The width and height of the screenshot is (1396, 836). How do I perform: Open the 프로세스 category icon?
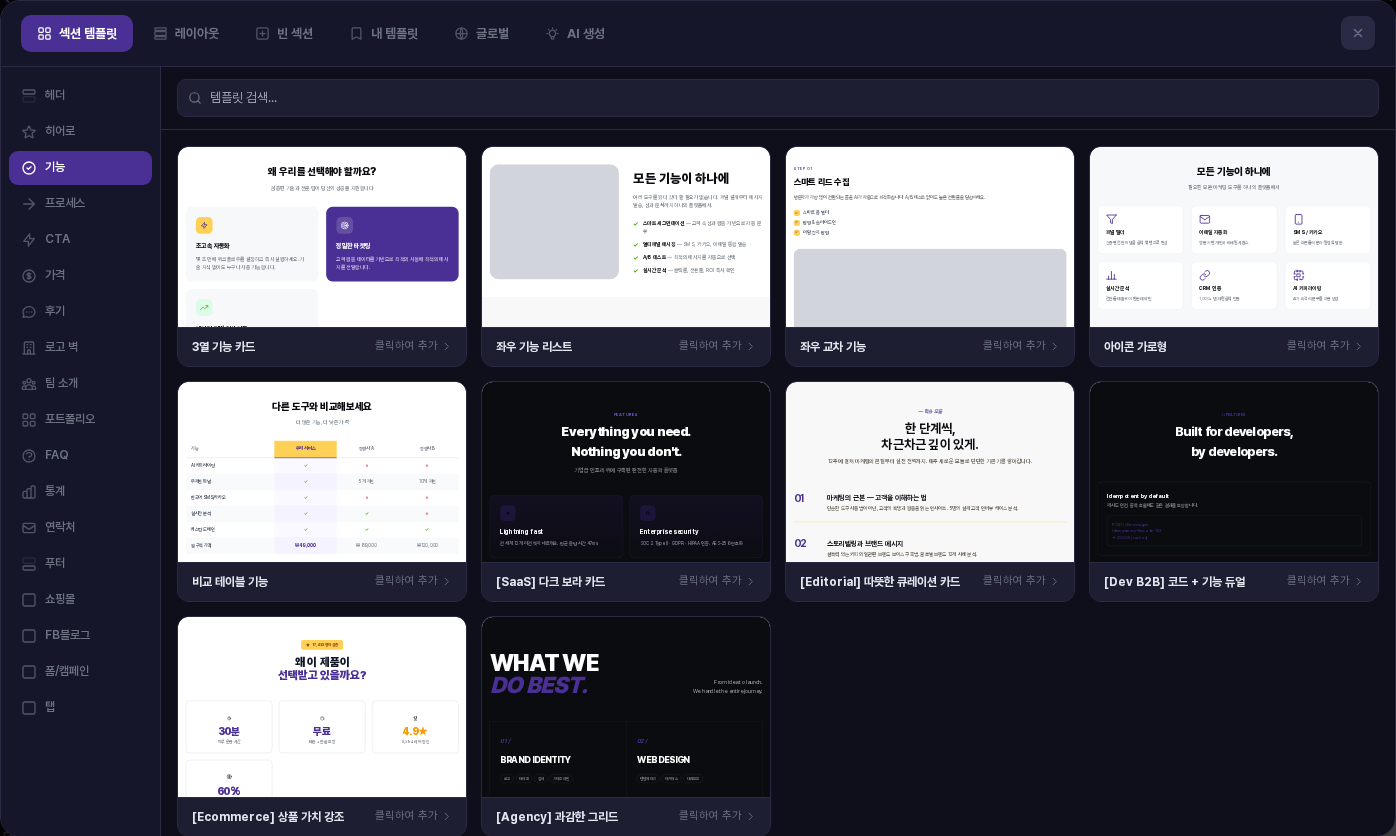[x=29, y=203]
